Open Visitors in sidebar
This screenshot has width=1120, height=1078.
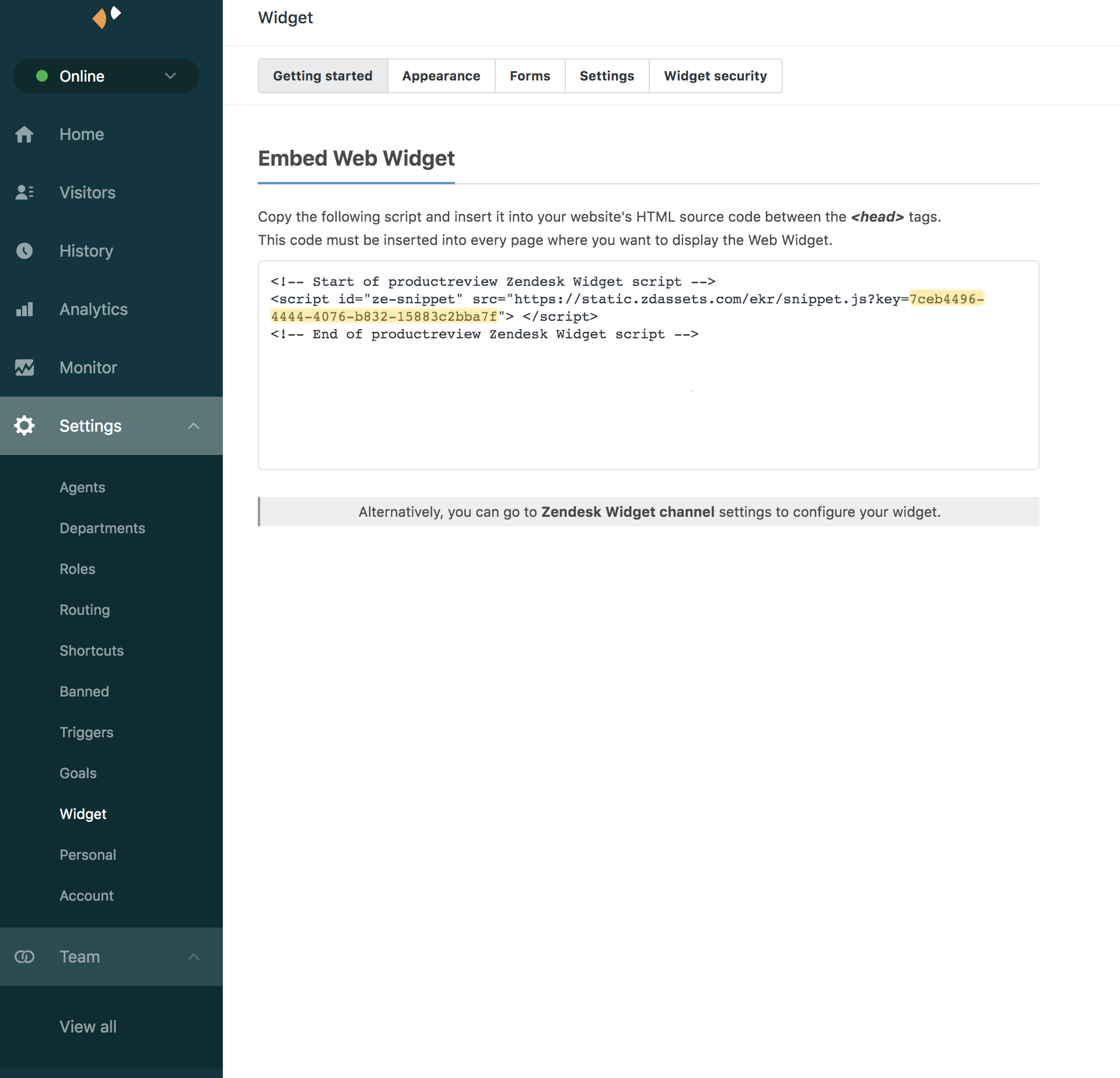111,192
